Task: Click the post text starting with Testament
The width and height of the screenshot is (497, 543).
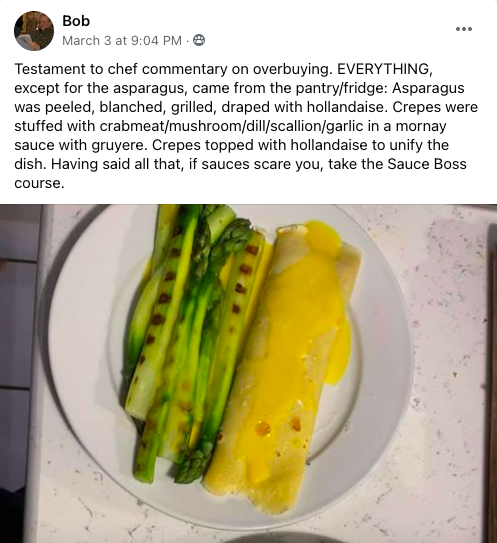Action: pos(248,126)
